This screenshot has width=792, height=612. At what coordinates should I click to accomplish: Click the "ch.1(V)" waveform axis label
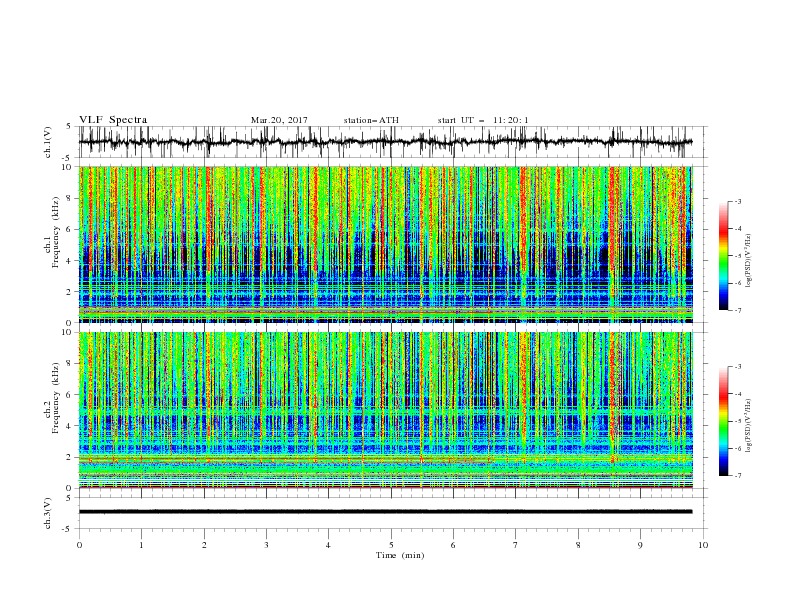48,142
